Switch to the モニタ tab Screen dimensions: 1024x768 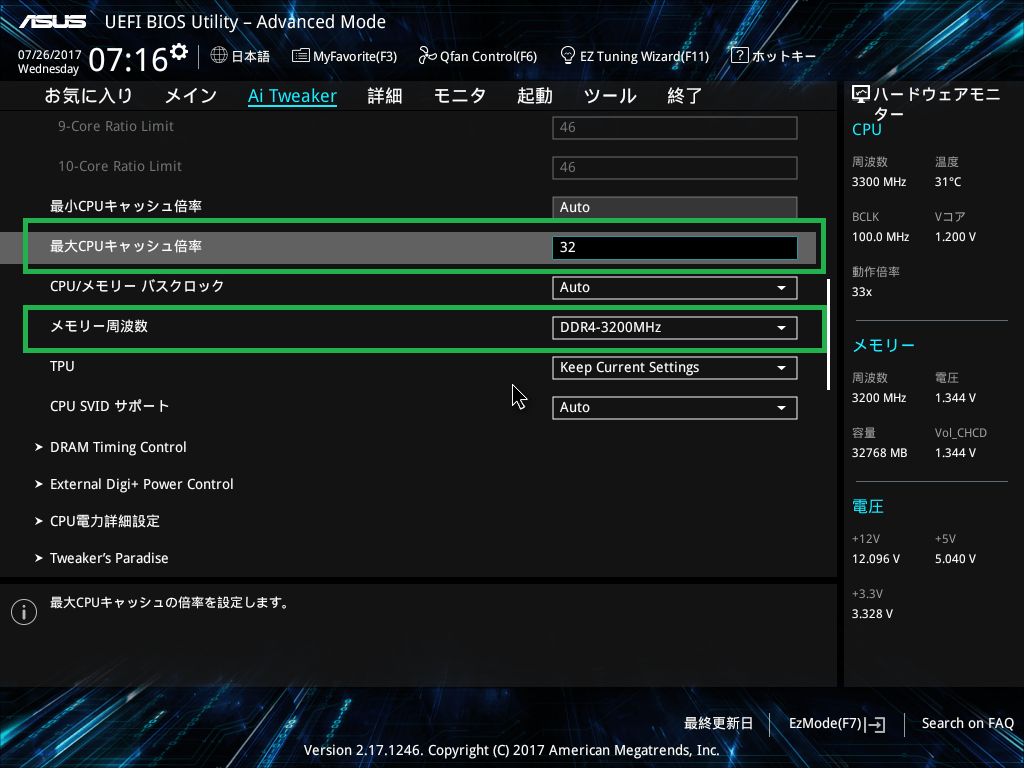coord(460,96)
